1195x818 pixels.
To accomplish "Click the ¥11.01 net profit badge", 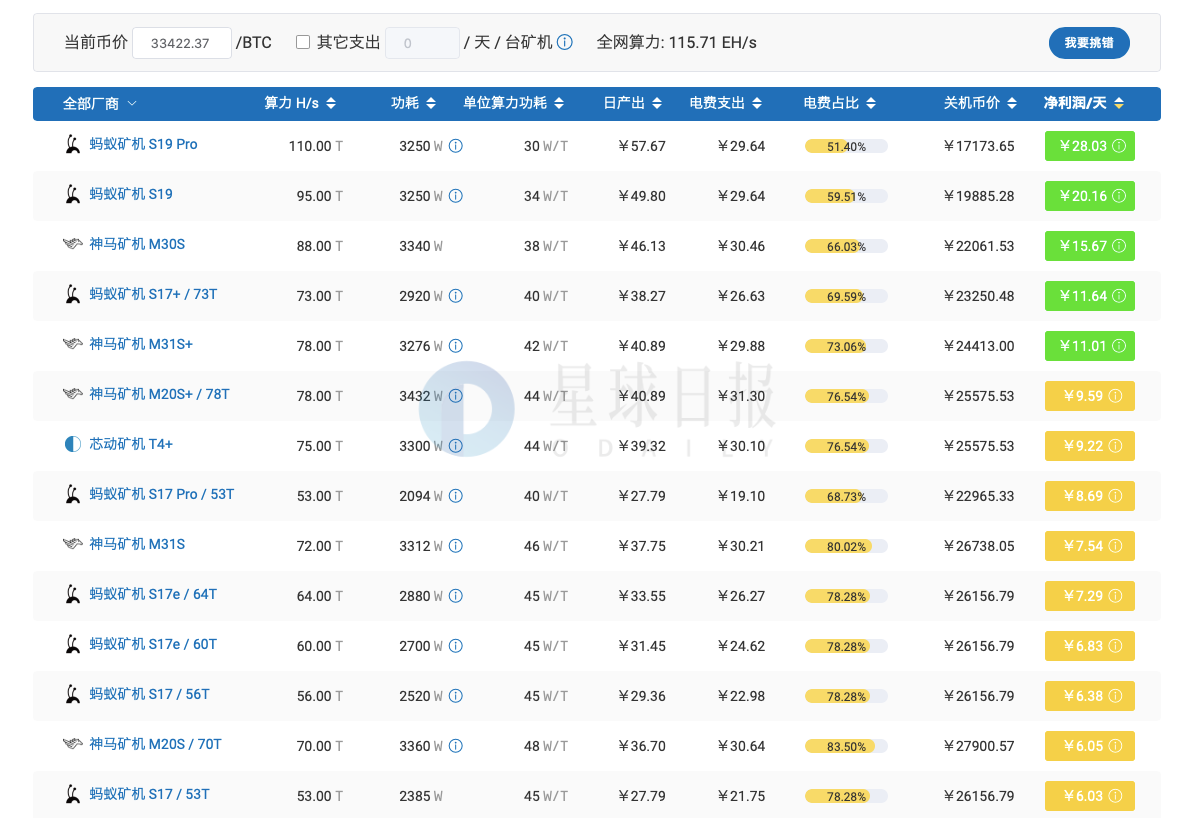I will [x=1090, y=346].
